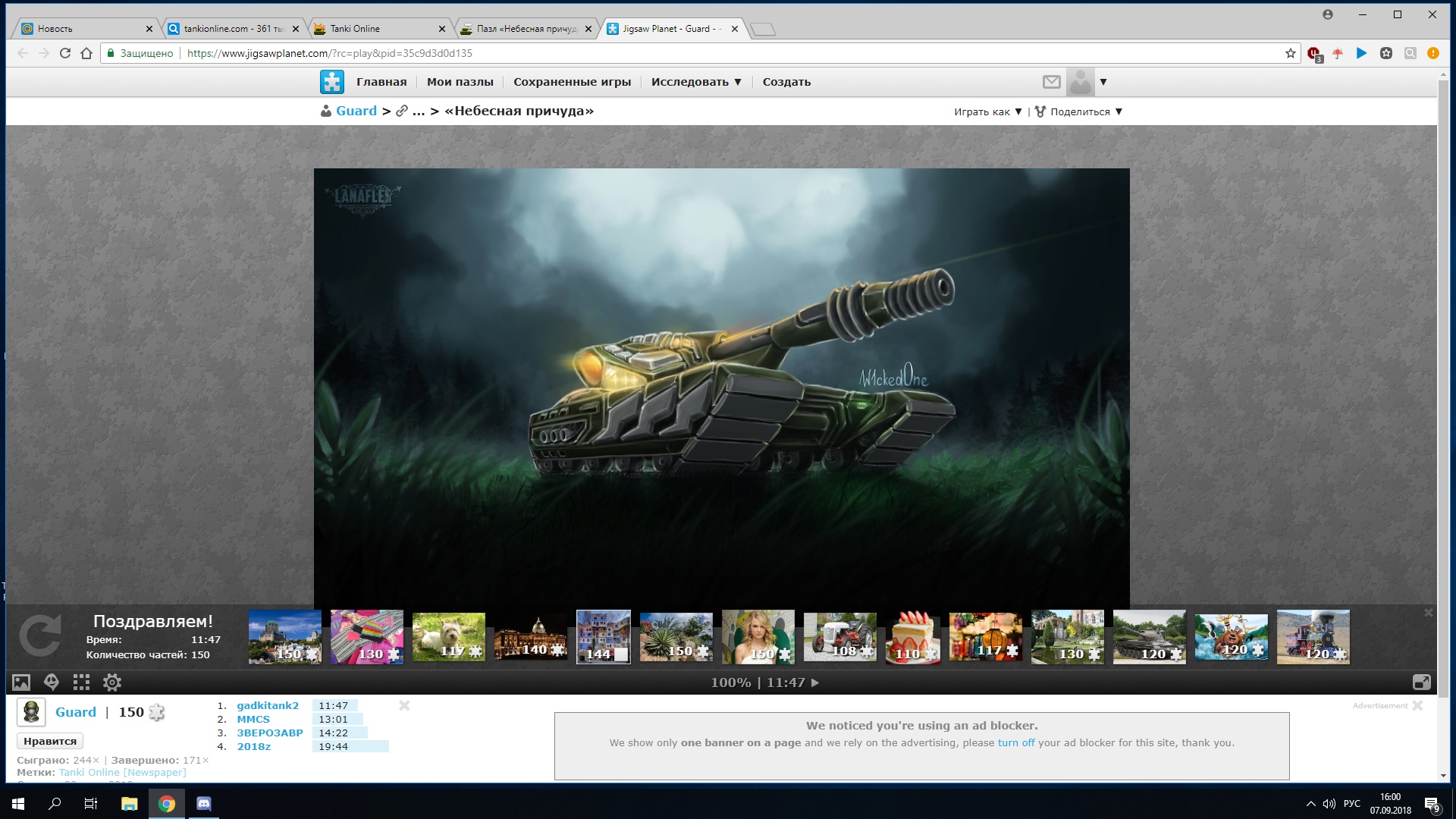Image resolution: width=1456 pixels, height=819 pixels.
Task: Open the white dog puzzle thumbnail
Action: (x=449, y=637)
